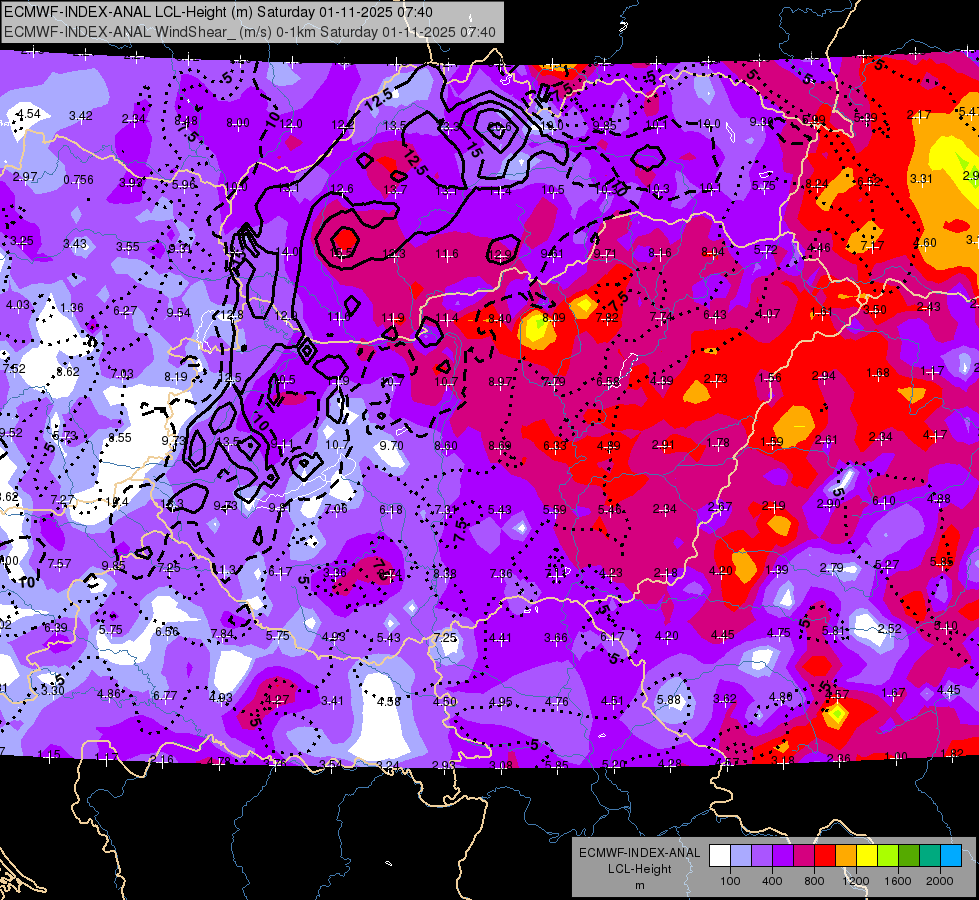Image resolution: width=979 pixels, height=900 pixels.
Task: Click the '1200' legend scale label
Action: pyautogui.click(x=856, y=881)
